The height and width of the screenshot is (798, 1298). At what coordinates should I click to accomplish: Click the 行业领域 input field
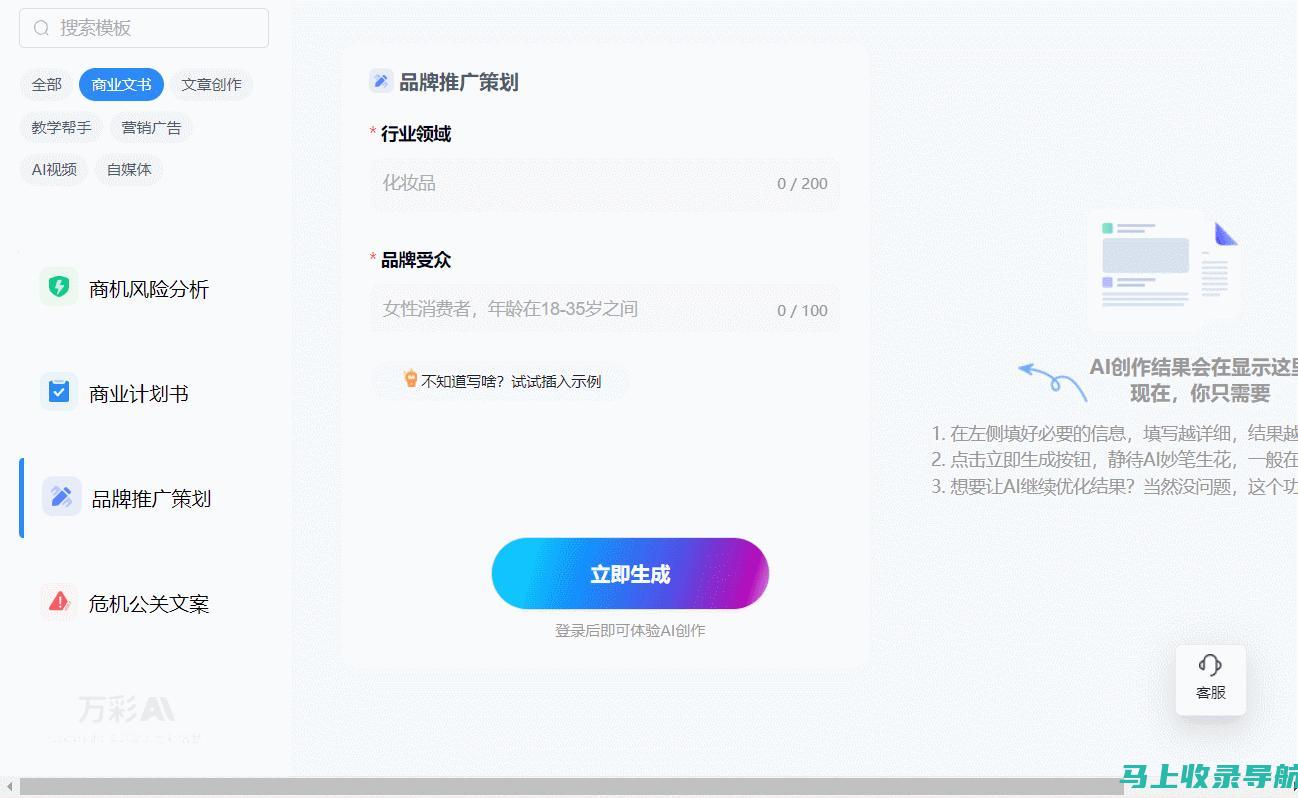[605, 184]
